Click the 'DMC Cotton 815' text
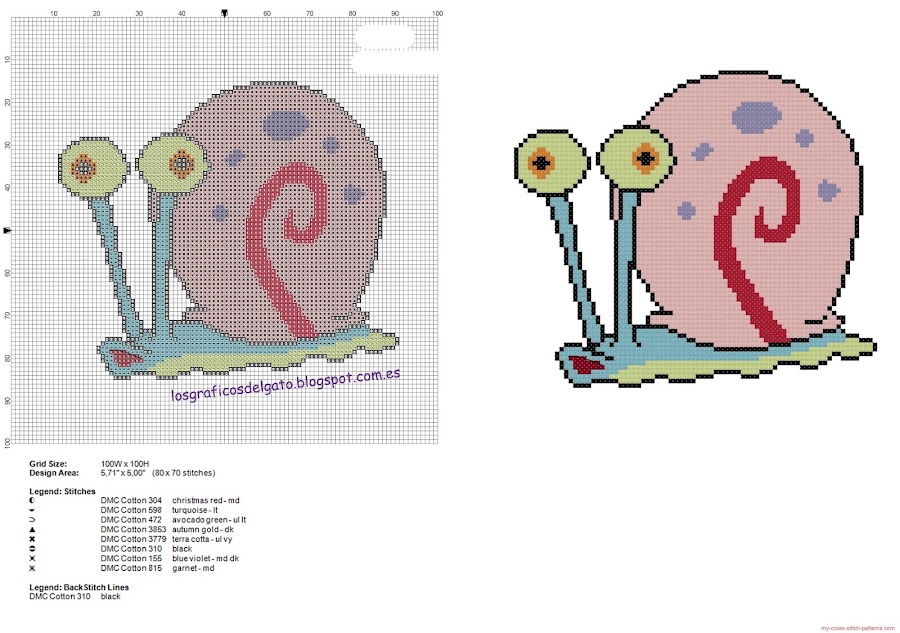The height and width of the screenshot is (633, 900). (x=131, y=568)
